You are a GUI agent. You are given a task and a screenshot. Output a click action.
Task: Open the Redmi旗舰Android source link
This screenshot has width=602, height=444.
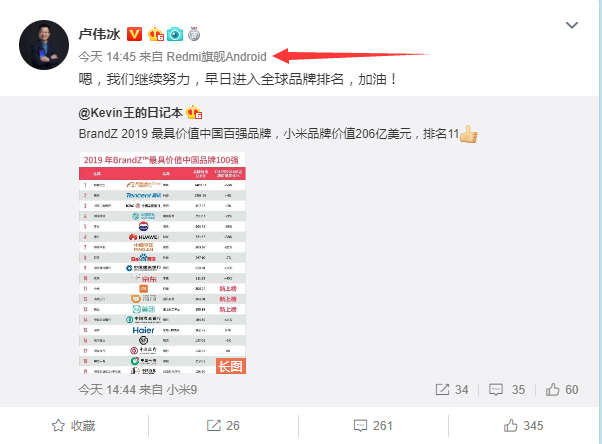point(217,57)
